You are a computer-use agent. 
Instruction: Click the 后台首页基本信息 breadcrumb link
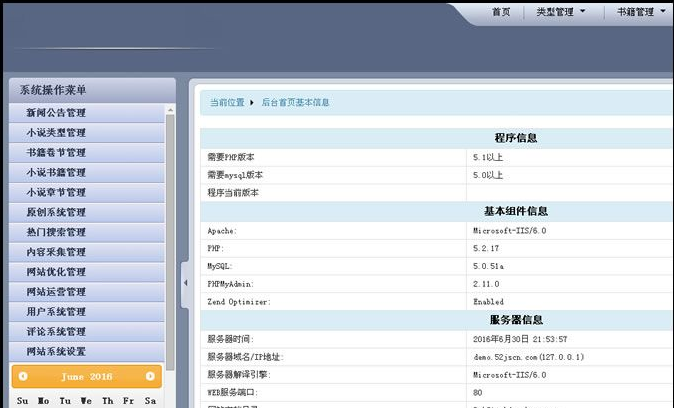pos(295,103)
